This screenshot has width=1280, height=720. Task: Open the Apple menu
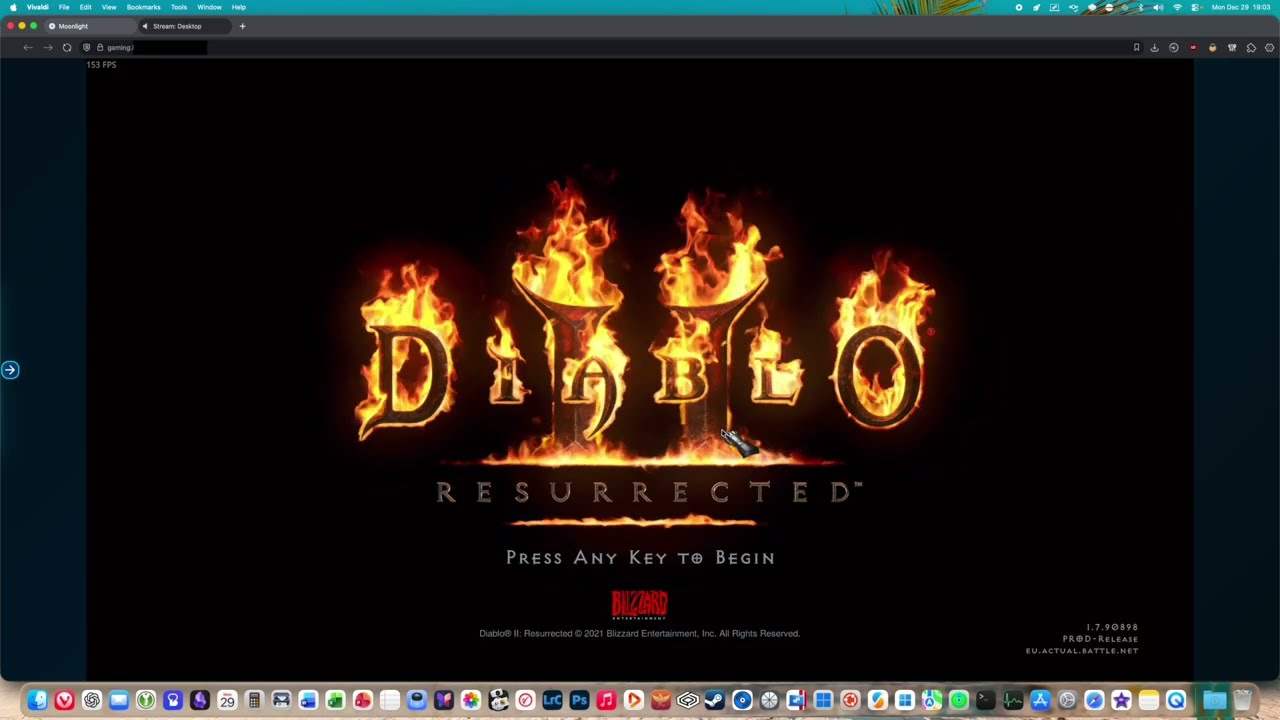(13, 7)
